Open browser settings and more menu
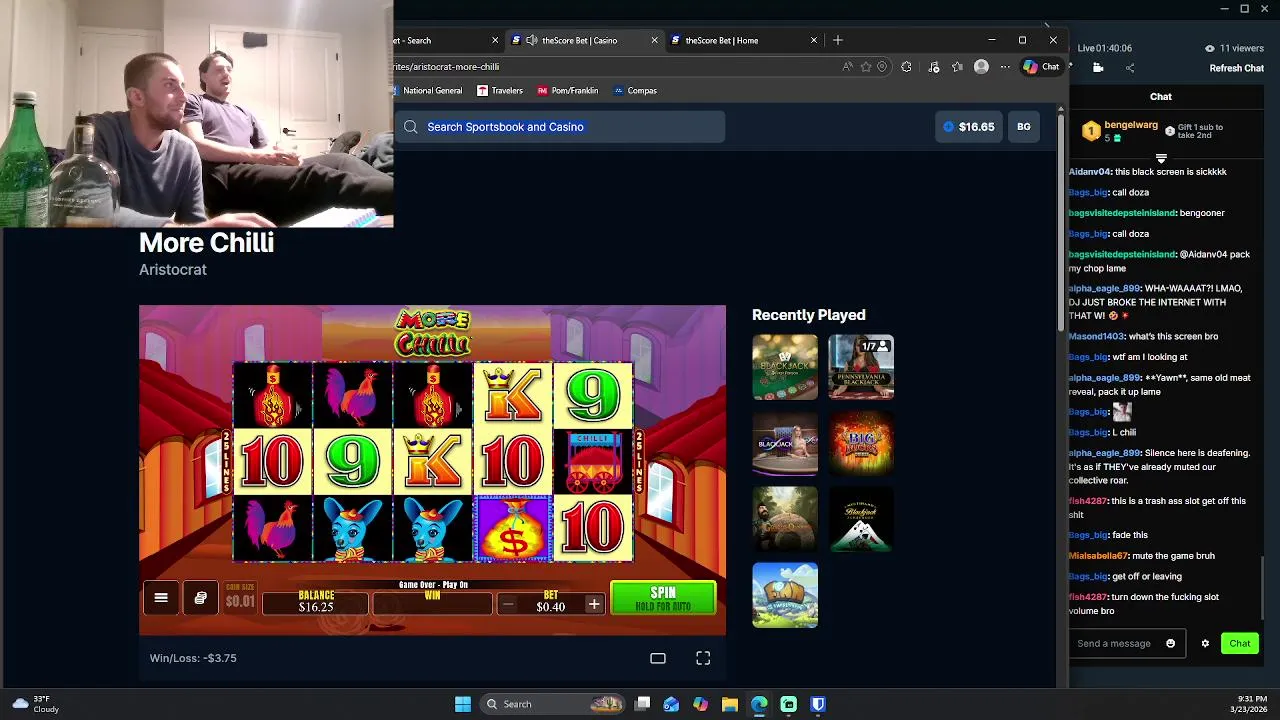 [1005, 67]
